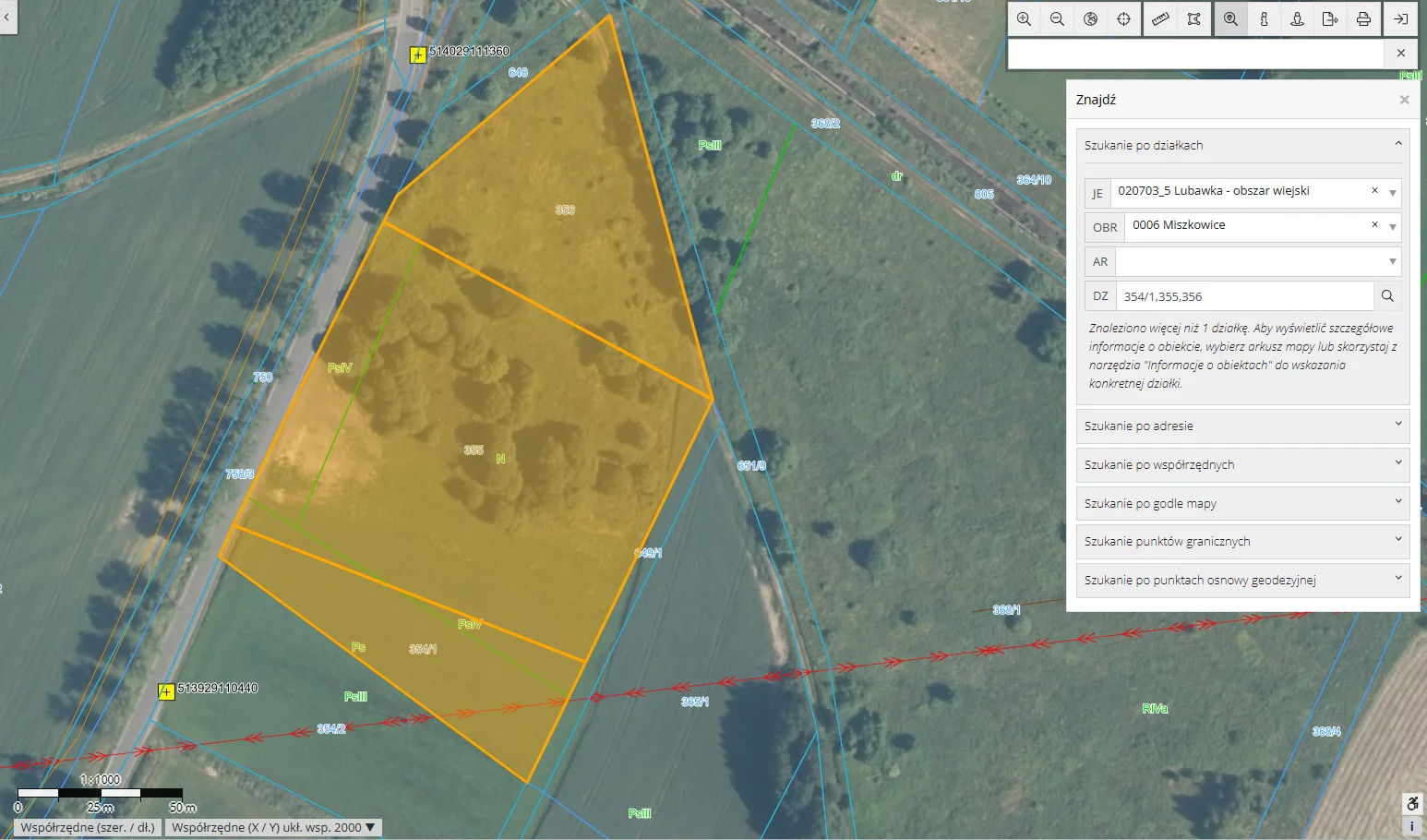This screenshot has width=1427, height=840.
Task: Activate the crosshair locate tool
Action: point(1123,19)
